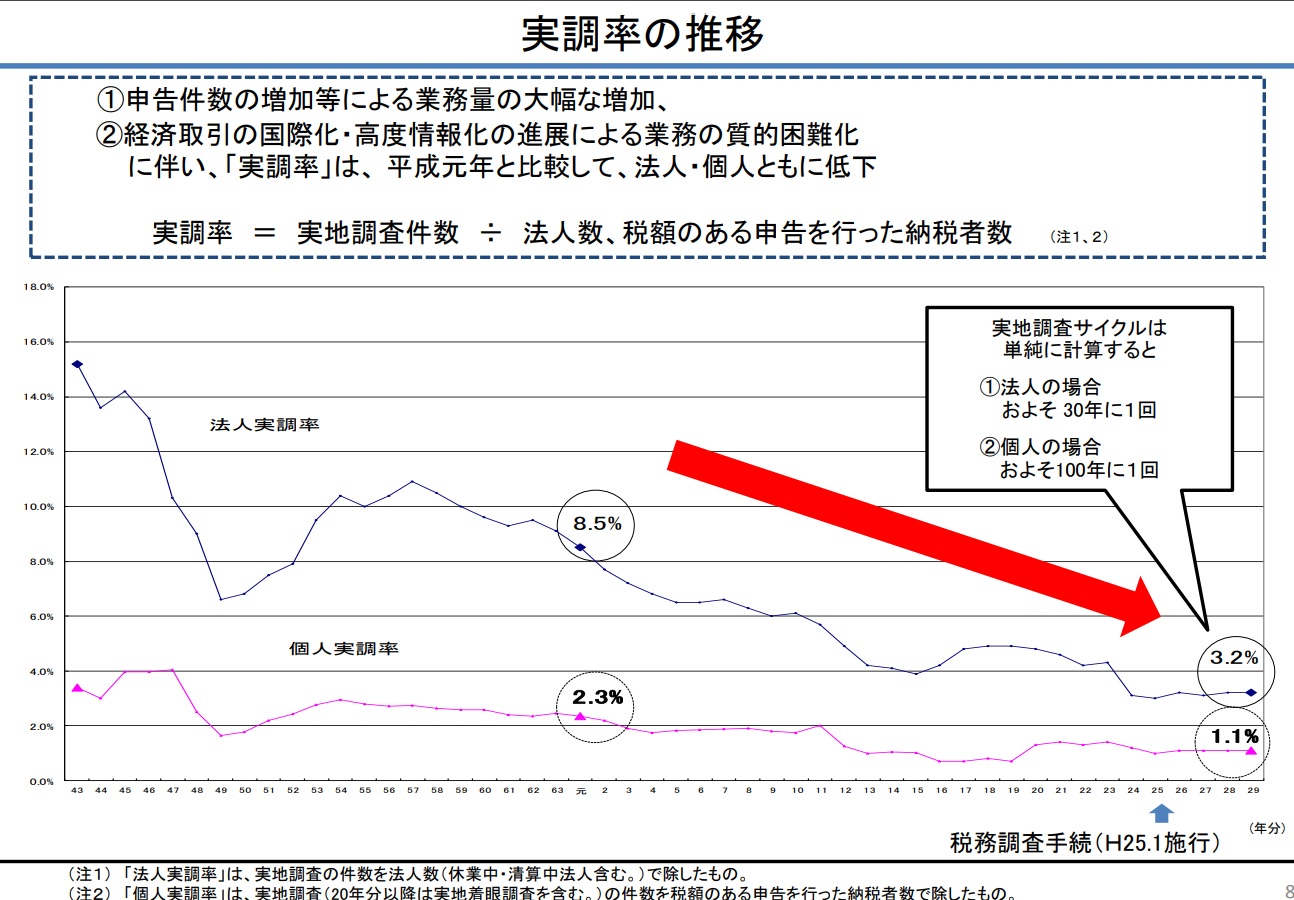Click the circled 3.2% value label
1294x900 pixels.
[x=1234, y=658]
